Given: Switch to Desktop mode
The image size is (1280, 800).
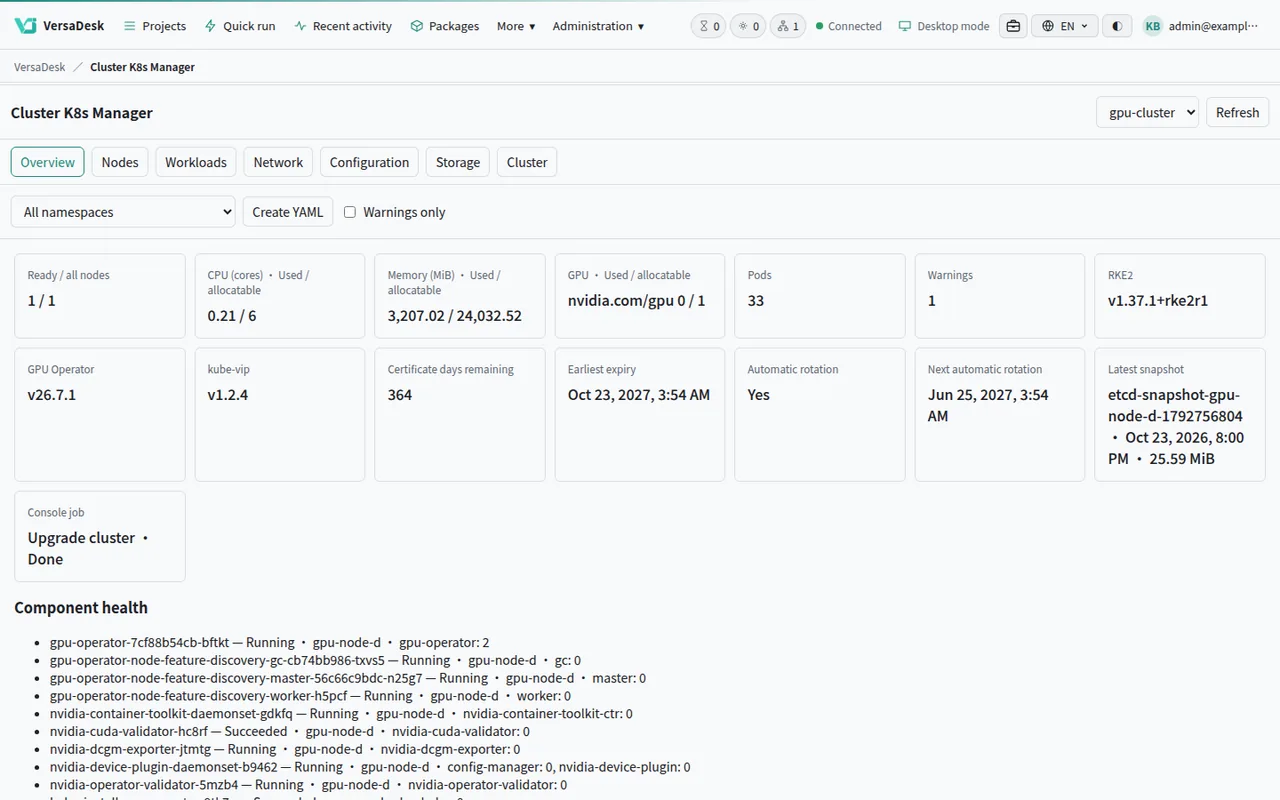Looking at the screenshot, I should pyautogui.click(x=944, y=26).
